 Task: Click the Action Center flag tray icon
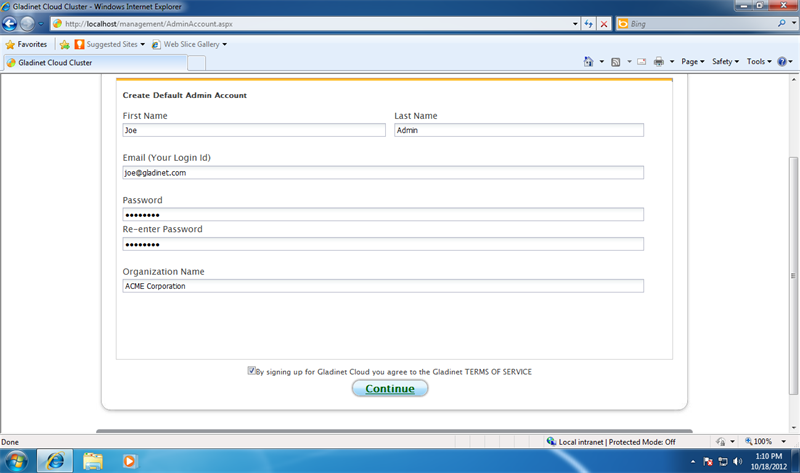708,462
